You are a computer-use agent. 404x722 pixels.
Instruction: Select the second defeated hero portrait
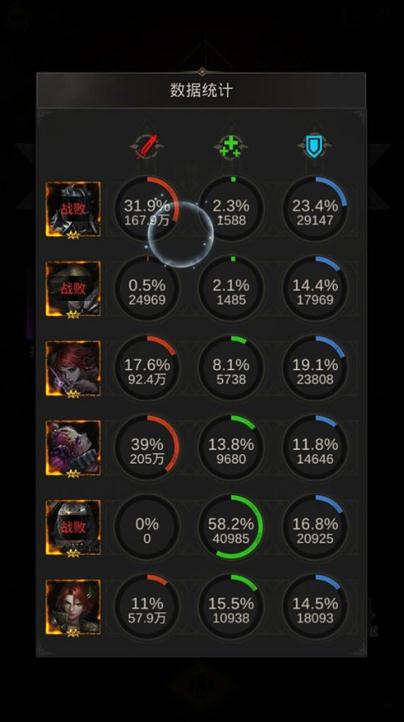pos(73,289)
